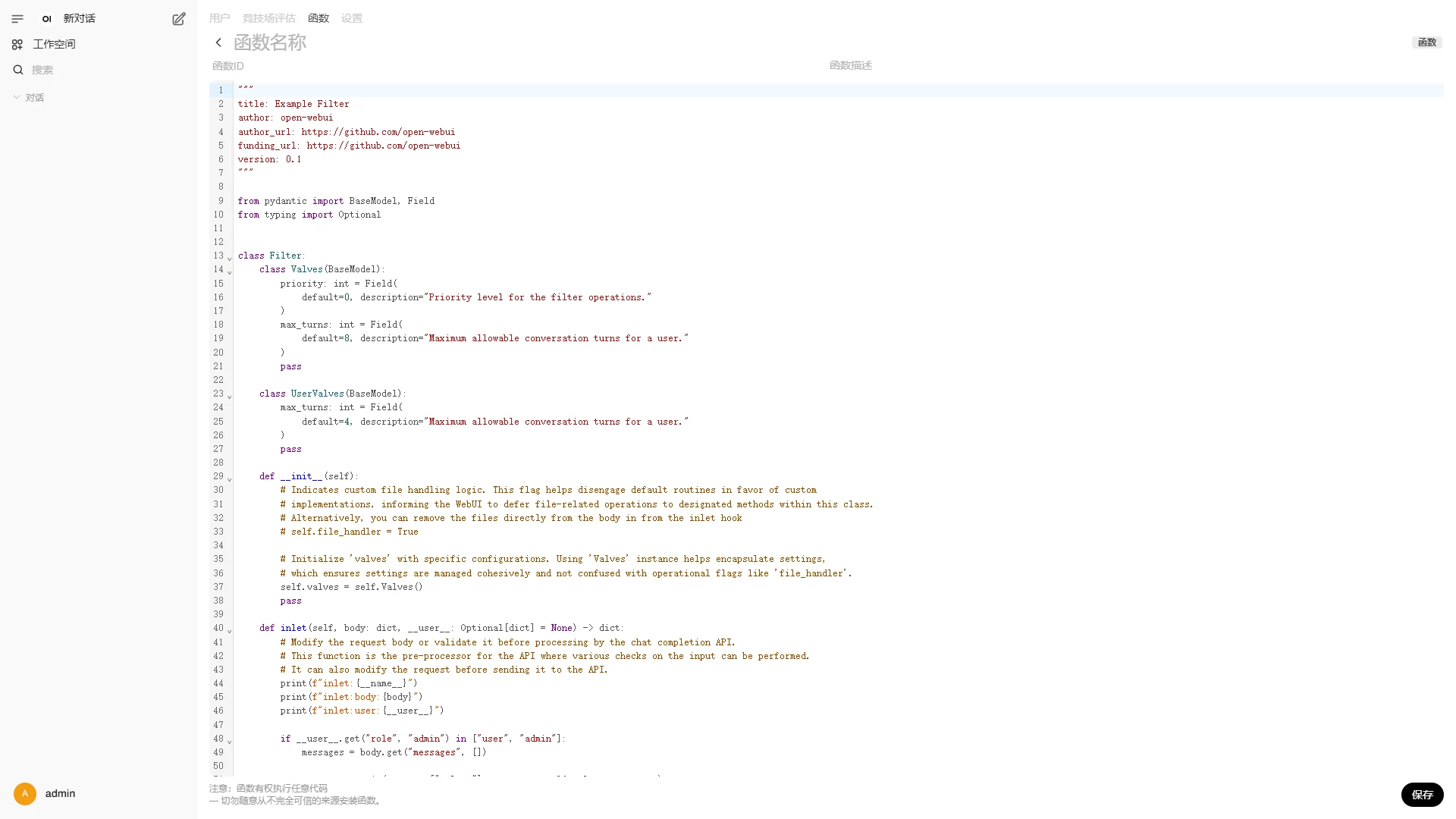
Task: Fold the __init__ method at line 29
Action: pos(228,479)
